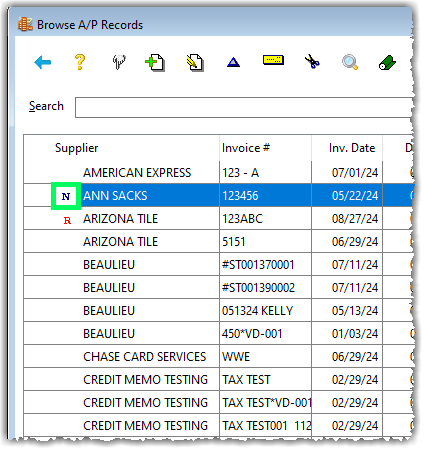Click invoice date 01/03/24
424x449 pixels.
click(355, 334)
